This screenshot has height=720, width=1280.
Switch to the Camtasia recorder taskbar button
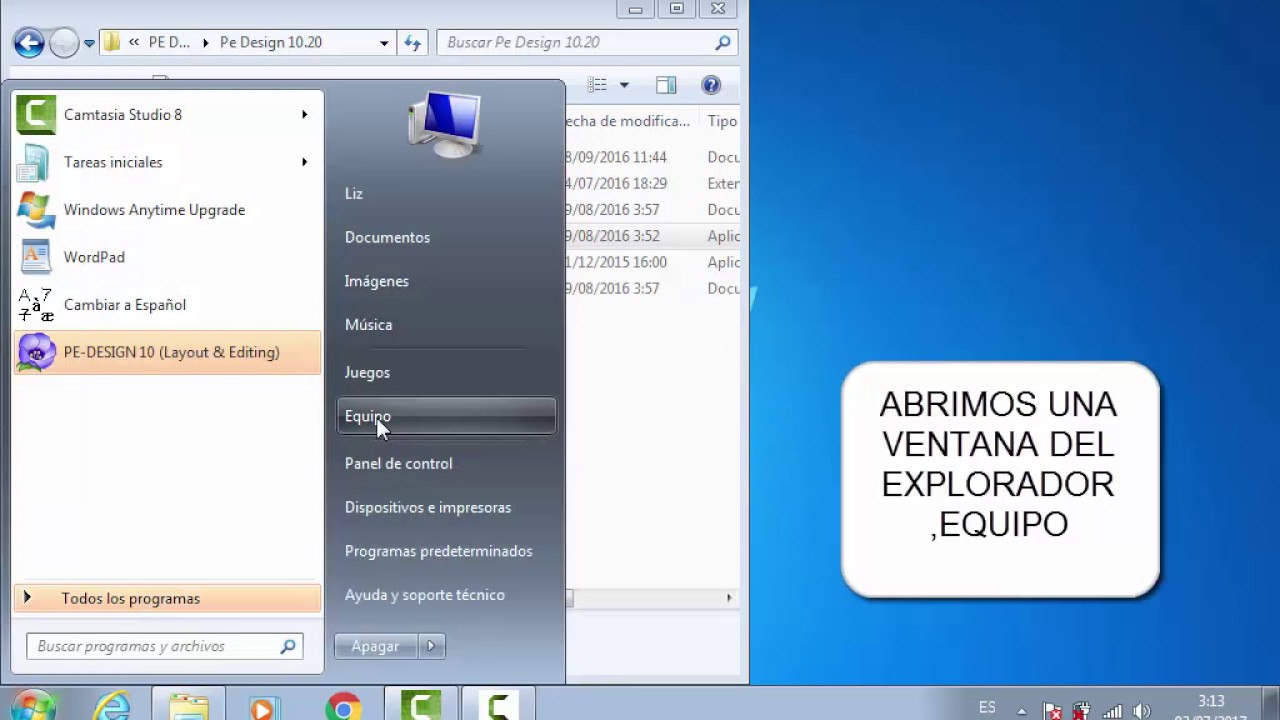coord(497,707)
